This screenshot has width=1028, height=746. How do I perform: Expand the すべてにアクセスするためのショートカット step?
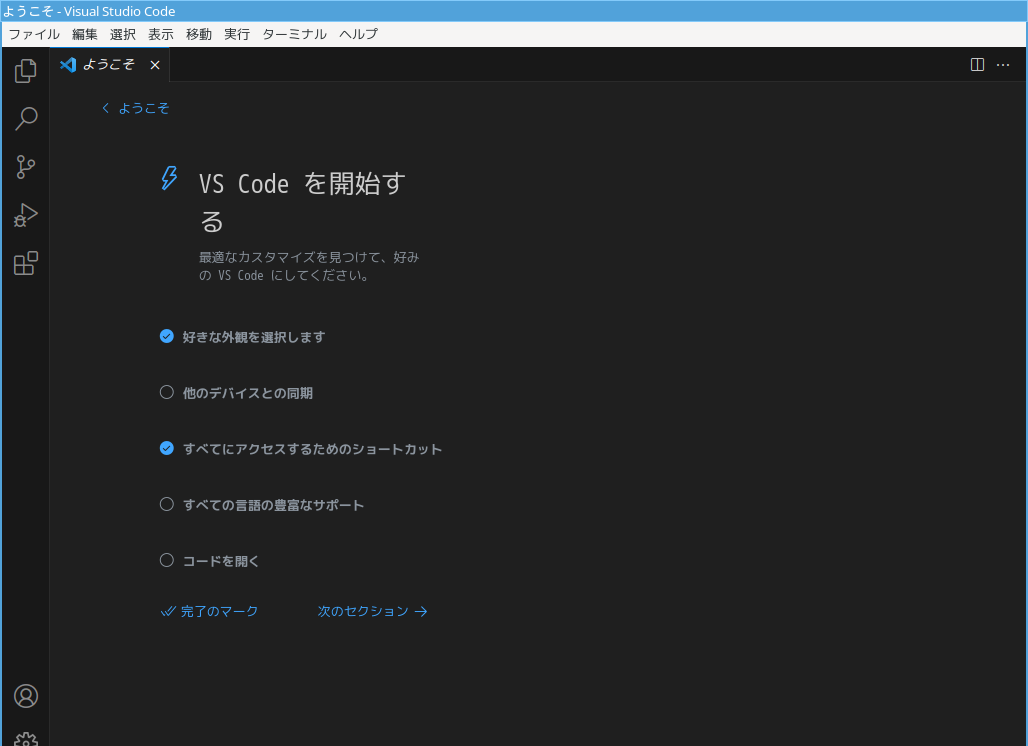click(312, 449)
